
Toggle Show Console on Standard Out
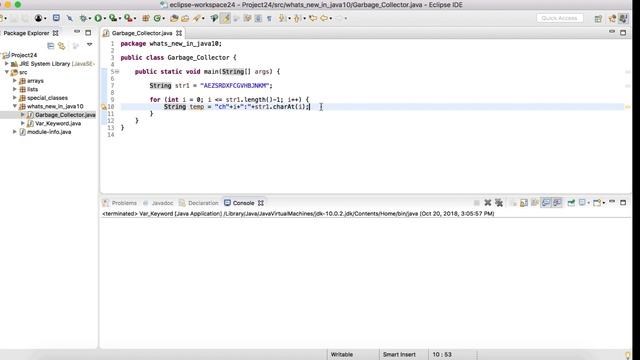click(x=546, y=203)
